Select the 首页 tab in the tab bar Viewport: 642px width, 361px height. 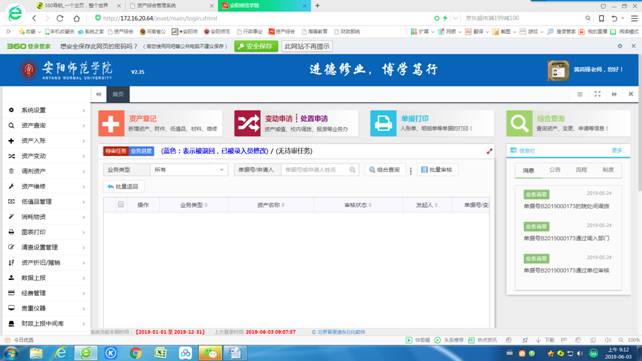coord(118,94)
